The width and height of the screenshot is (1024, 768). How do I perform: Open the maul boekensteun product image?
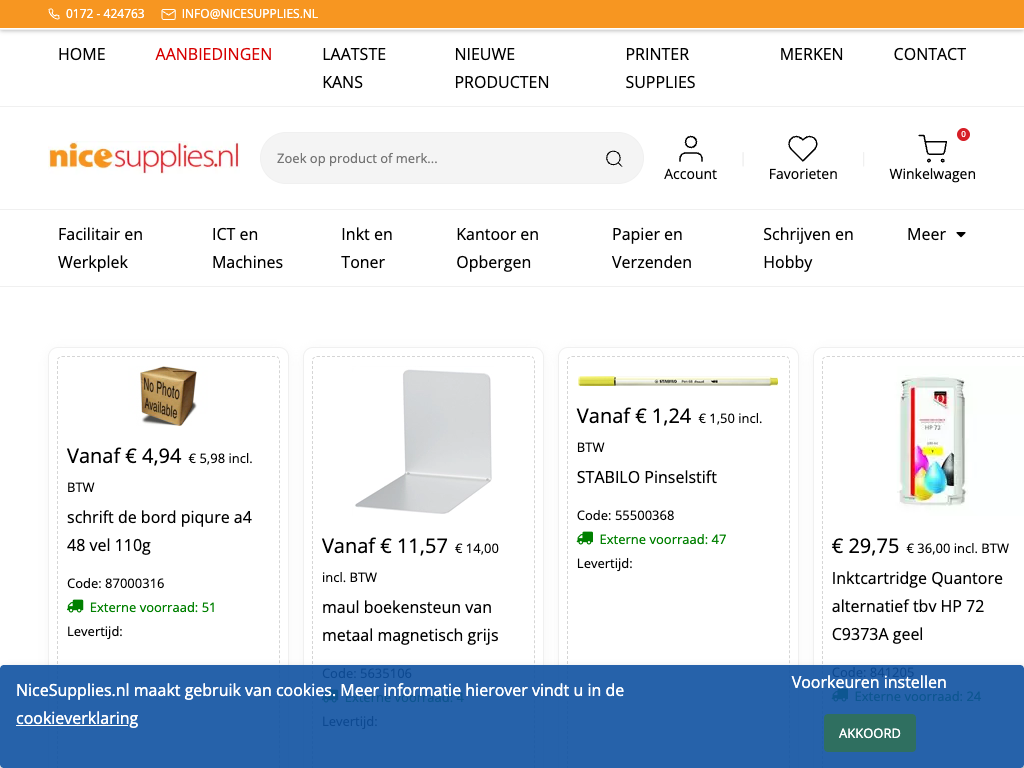coord(423,441)
